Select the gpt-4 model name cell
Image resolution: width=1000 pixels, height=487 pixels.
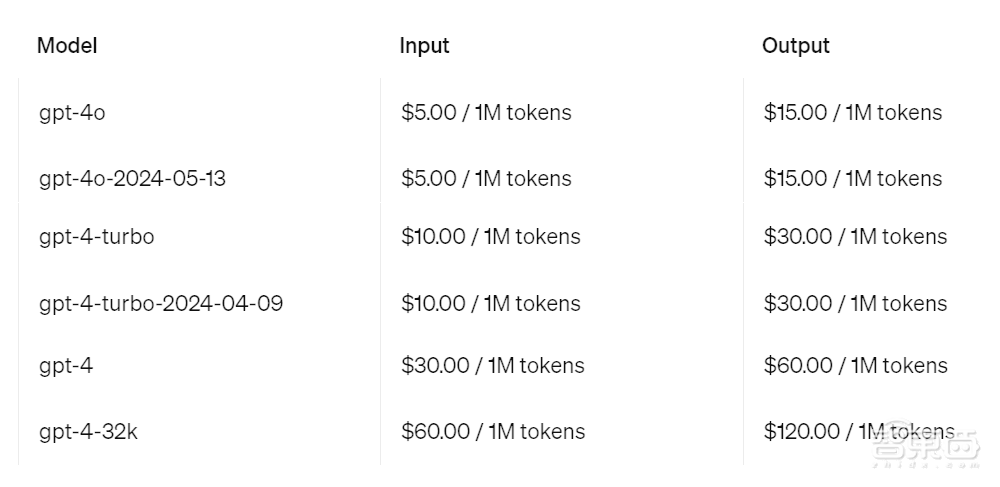[x=66, y=366]
